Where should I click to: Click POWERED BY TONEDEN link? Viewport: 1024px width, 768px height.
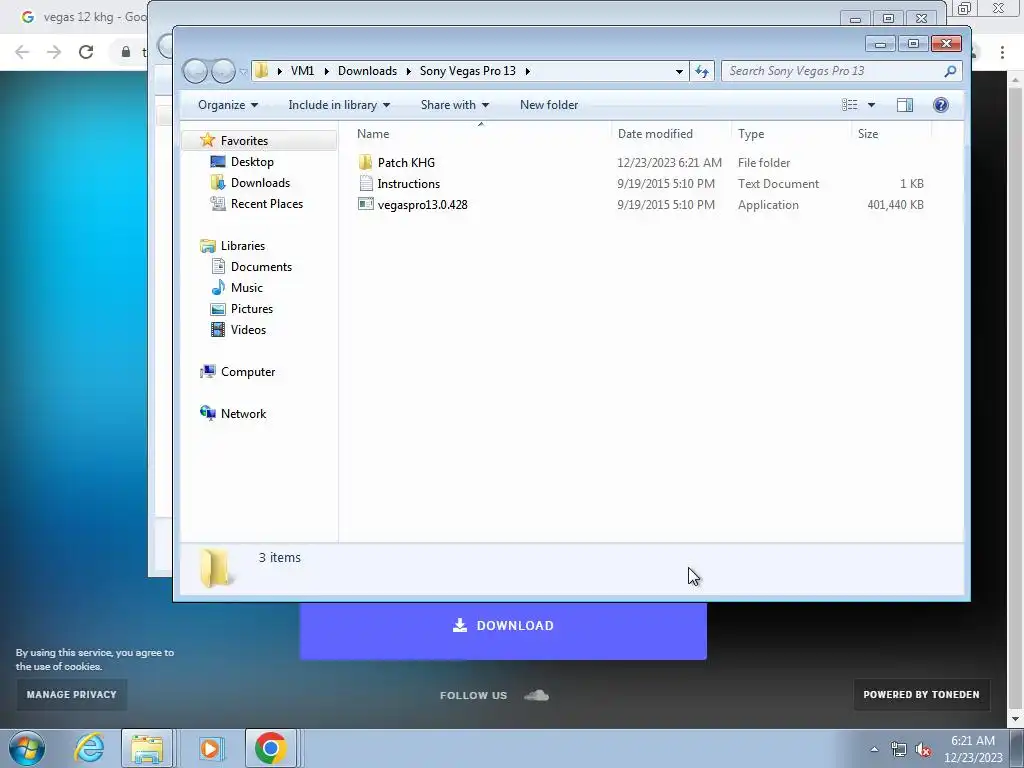coord(921,695)
